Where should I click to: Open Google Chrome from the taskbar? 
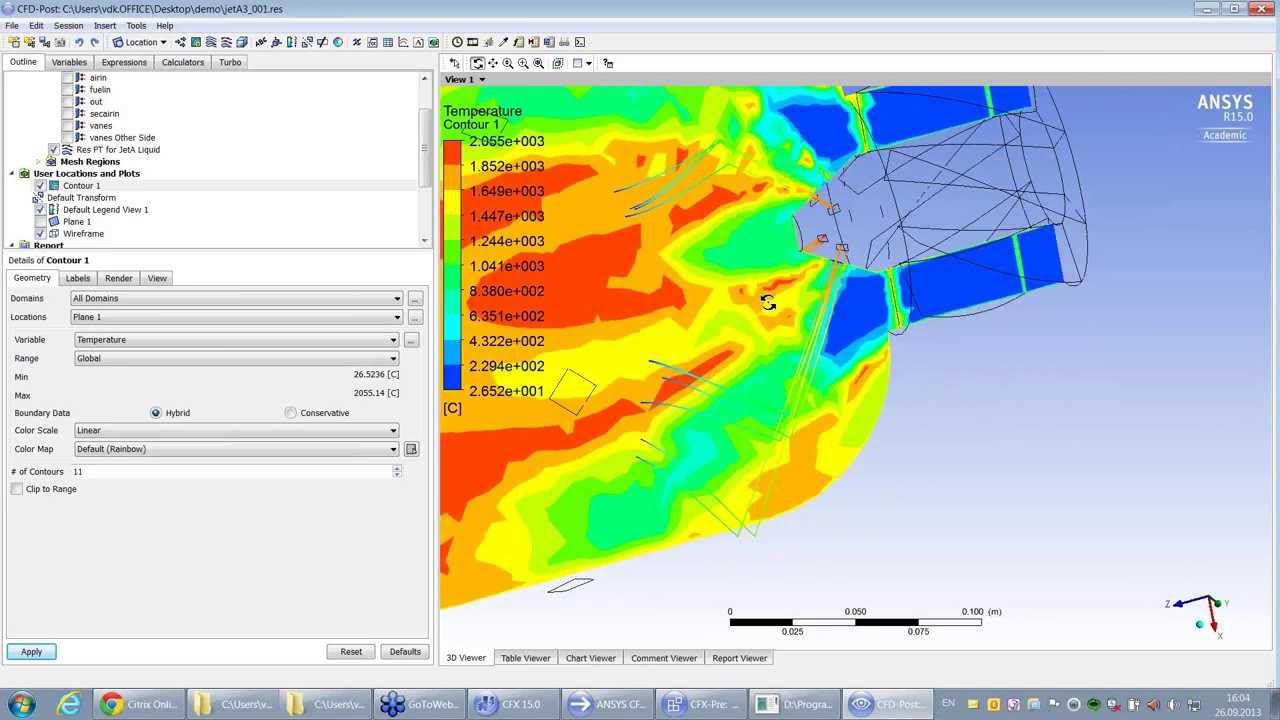click(x=139, y=704)
